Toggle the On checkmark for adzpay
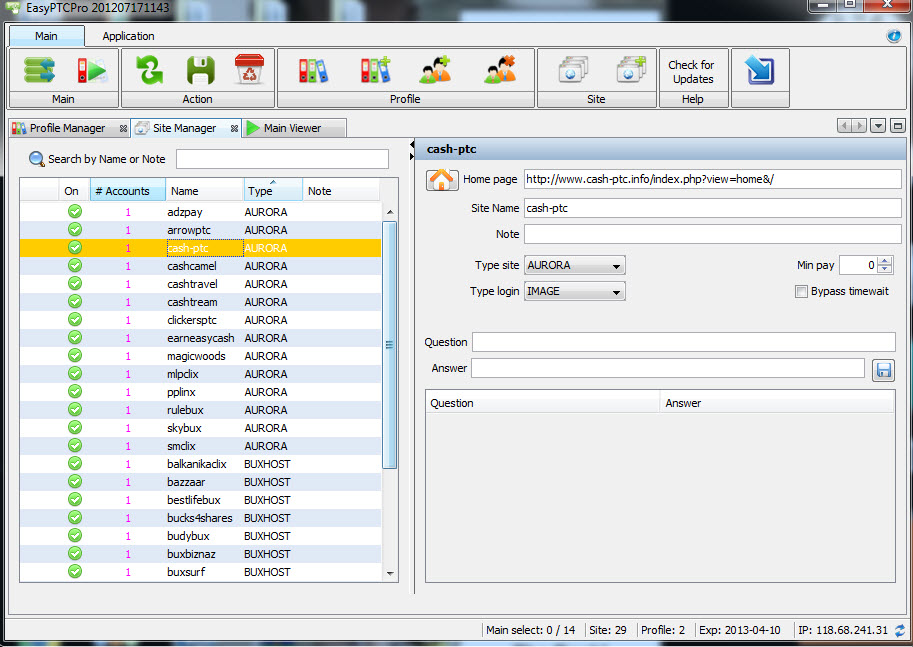 pyautogui.click(x=74, y=212)
